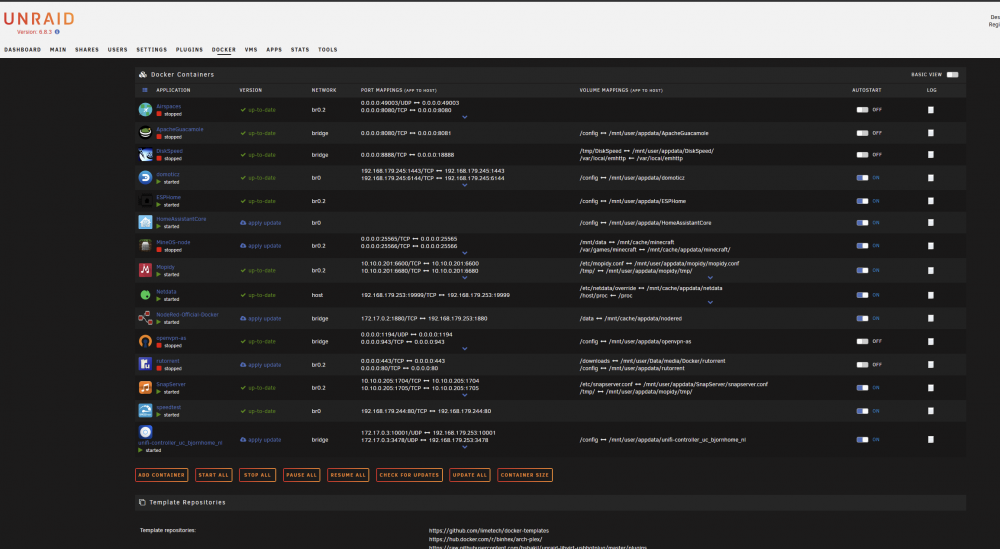This screenshot has height=549, width=1000.
Task: Go to the Dashboard tab
Action: pos(22,50)
